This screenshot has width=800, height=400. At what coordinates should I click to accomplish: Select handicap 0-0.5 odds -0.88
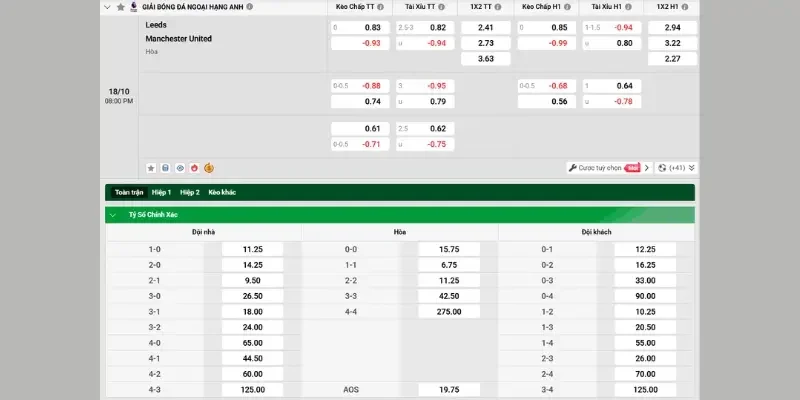click(360, 86)
